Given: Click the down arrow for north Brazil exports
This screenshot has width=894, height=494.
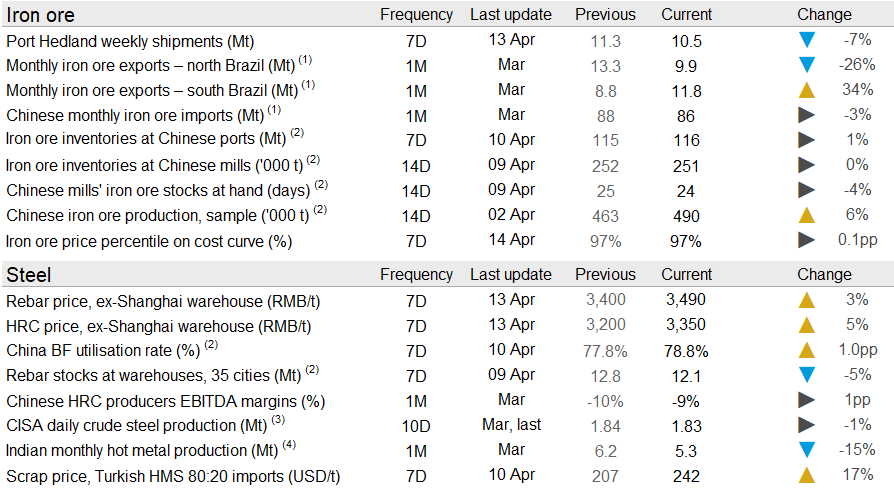Looking at the screenshot, I should (806, 66).
